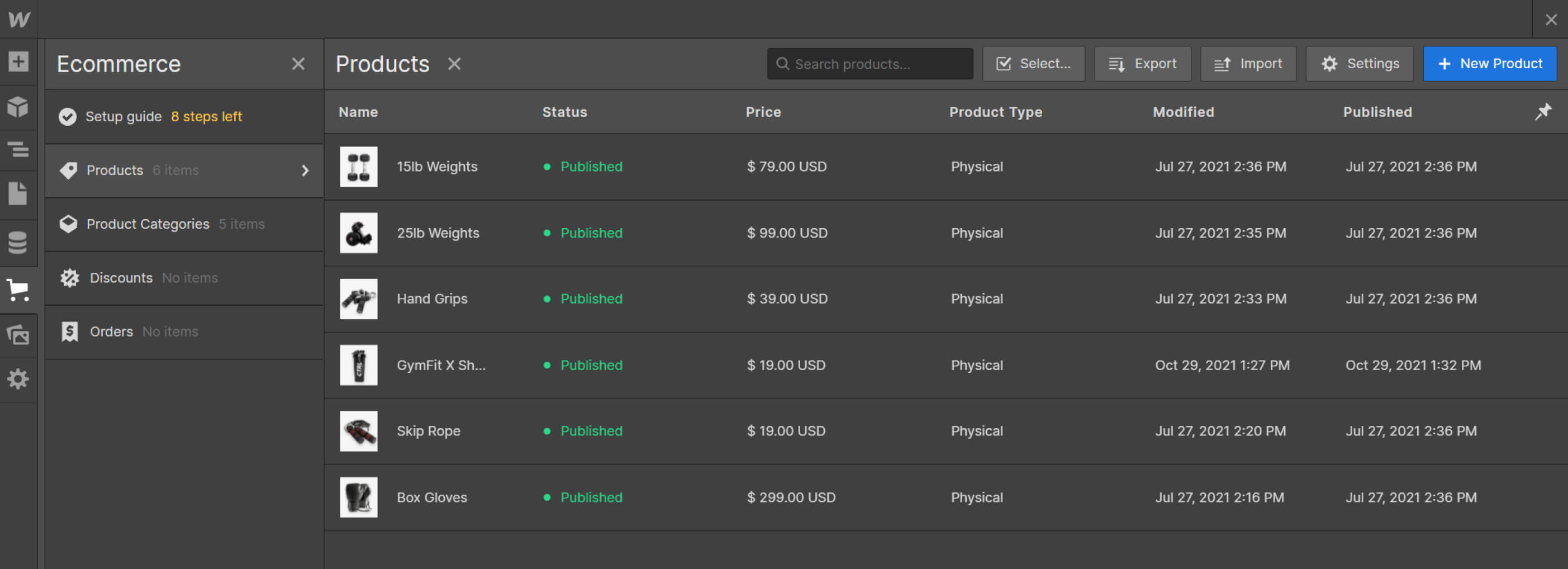Open the Navigator icon in left sidebar

(18, 149)
